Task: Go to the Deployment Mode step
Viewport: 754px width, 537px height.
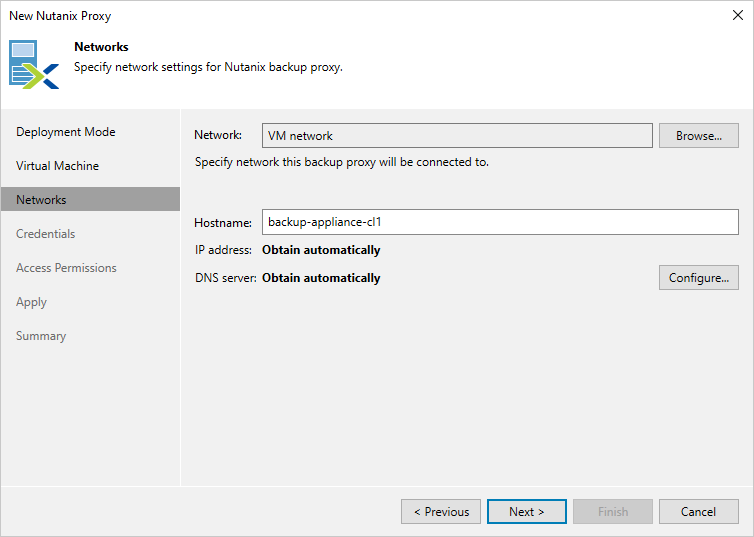Action: click(x=66, y=132)
